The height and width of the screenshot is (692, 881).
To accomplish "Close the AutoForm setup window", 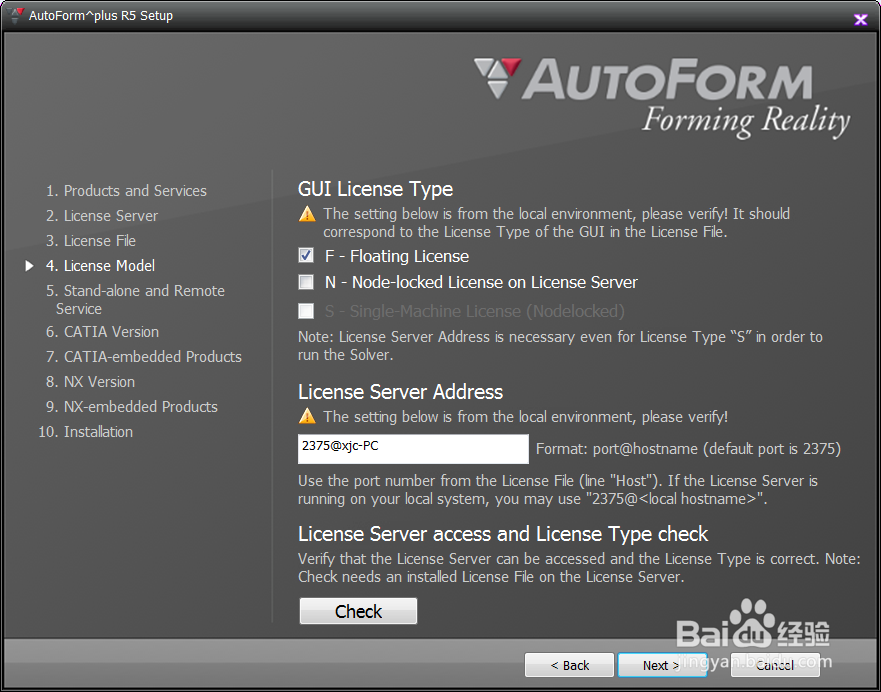I will pos(860,20).
